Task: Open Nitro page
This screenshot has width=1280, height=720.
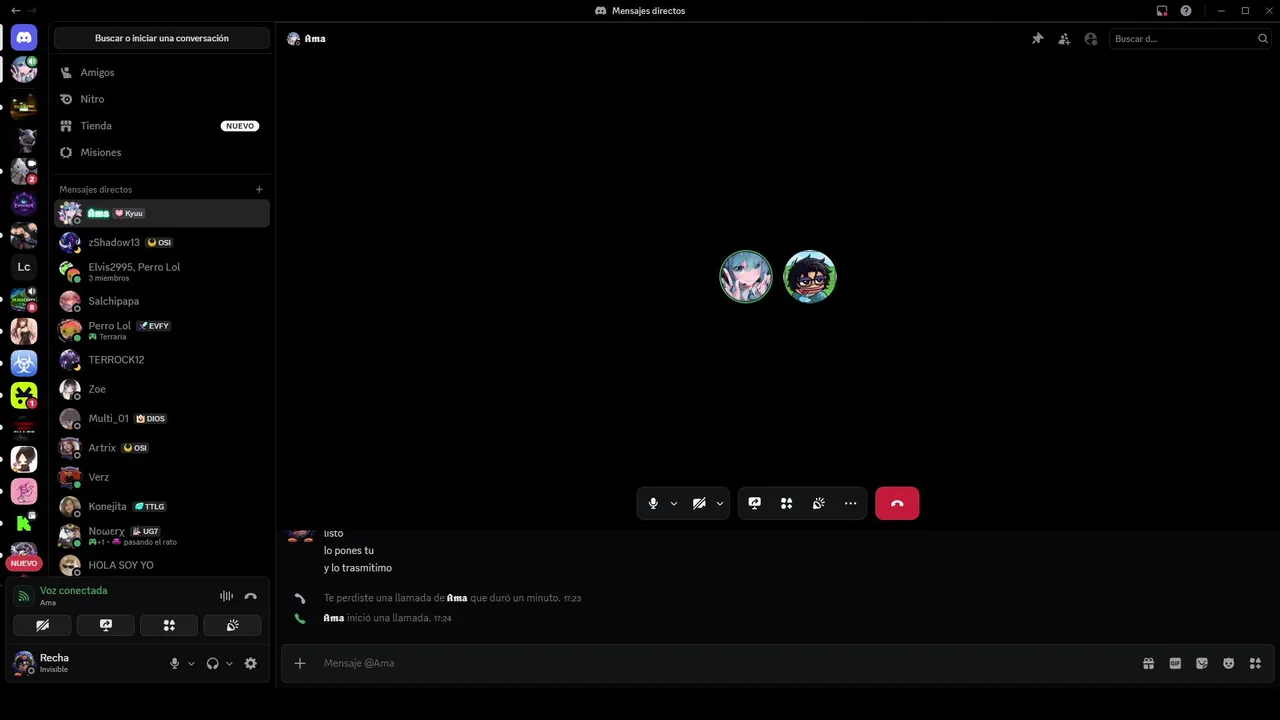Action: point(162,99)
